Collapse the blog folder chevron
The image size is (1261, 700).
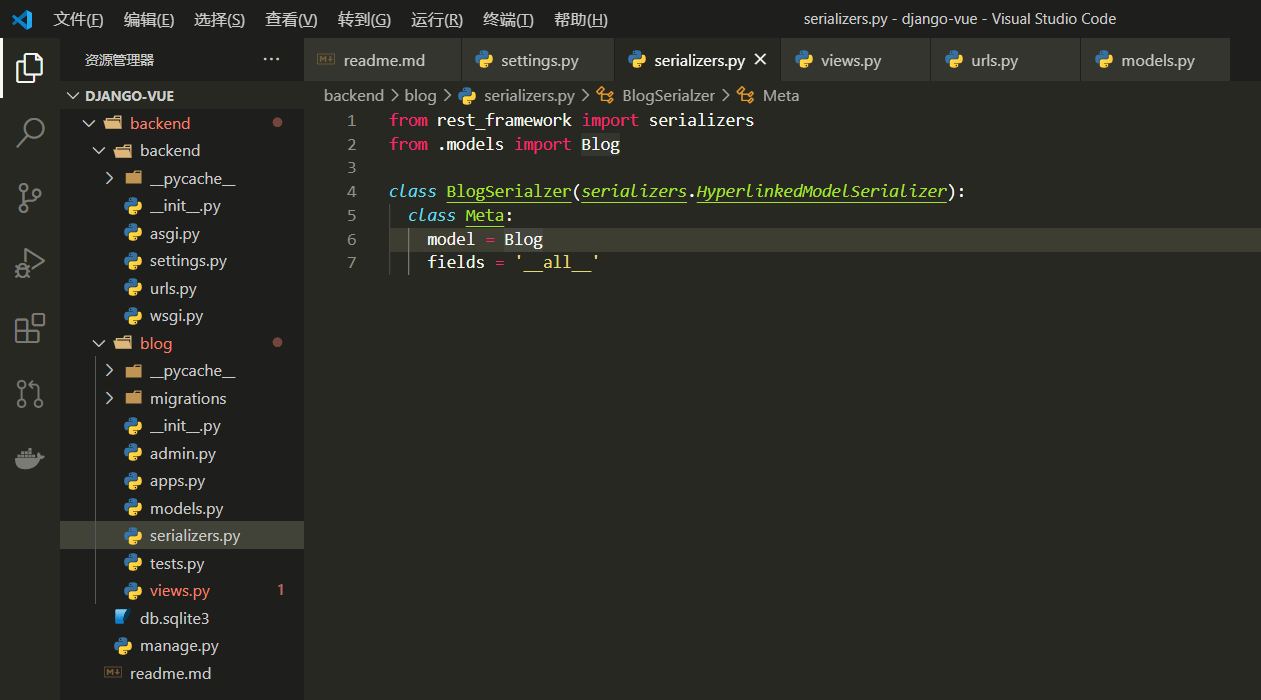pos(99,343)
